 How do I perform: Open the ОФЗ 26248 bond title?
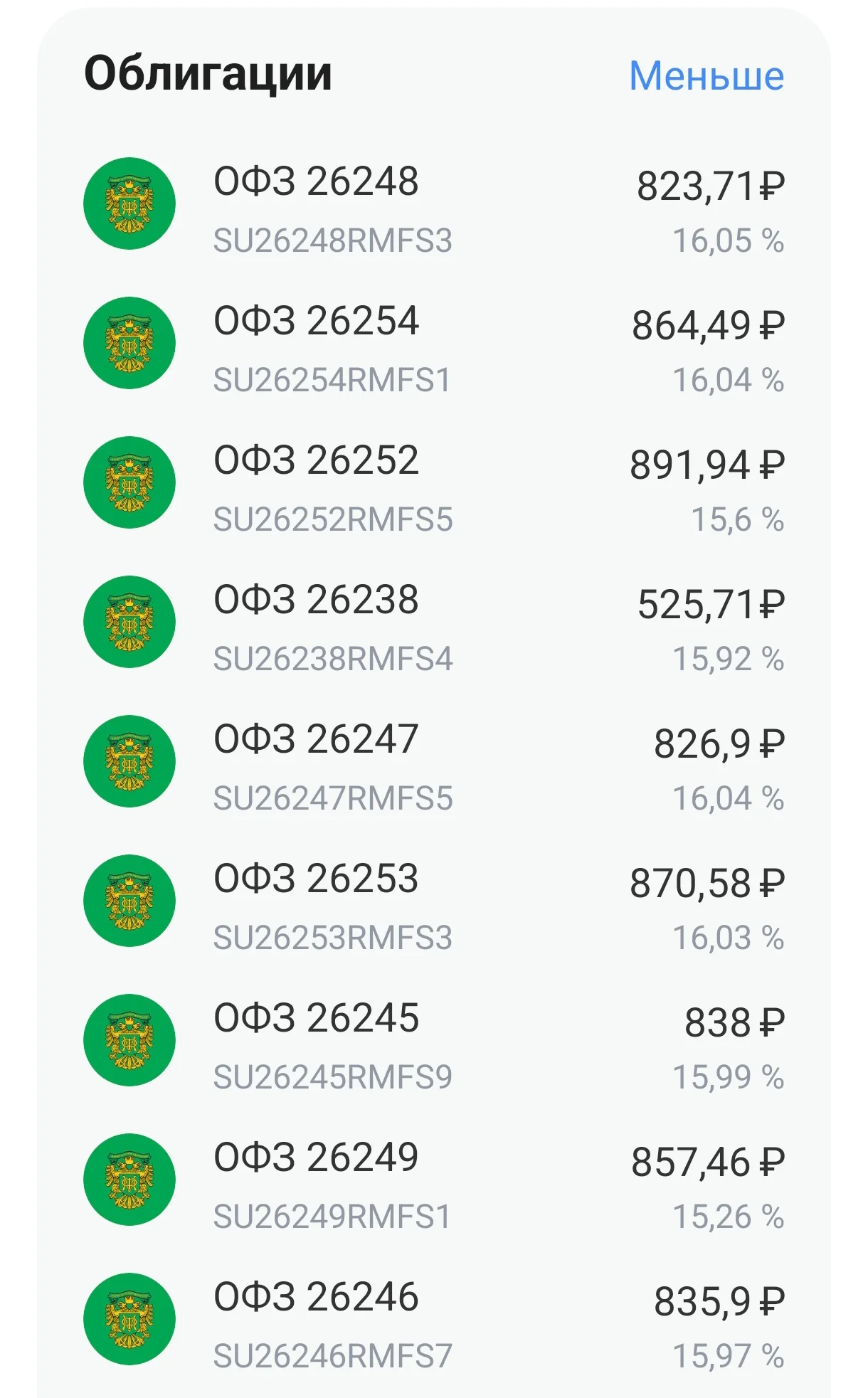316,181
